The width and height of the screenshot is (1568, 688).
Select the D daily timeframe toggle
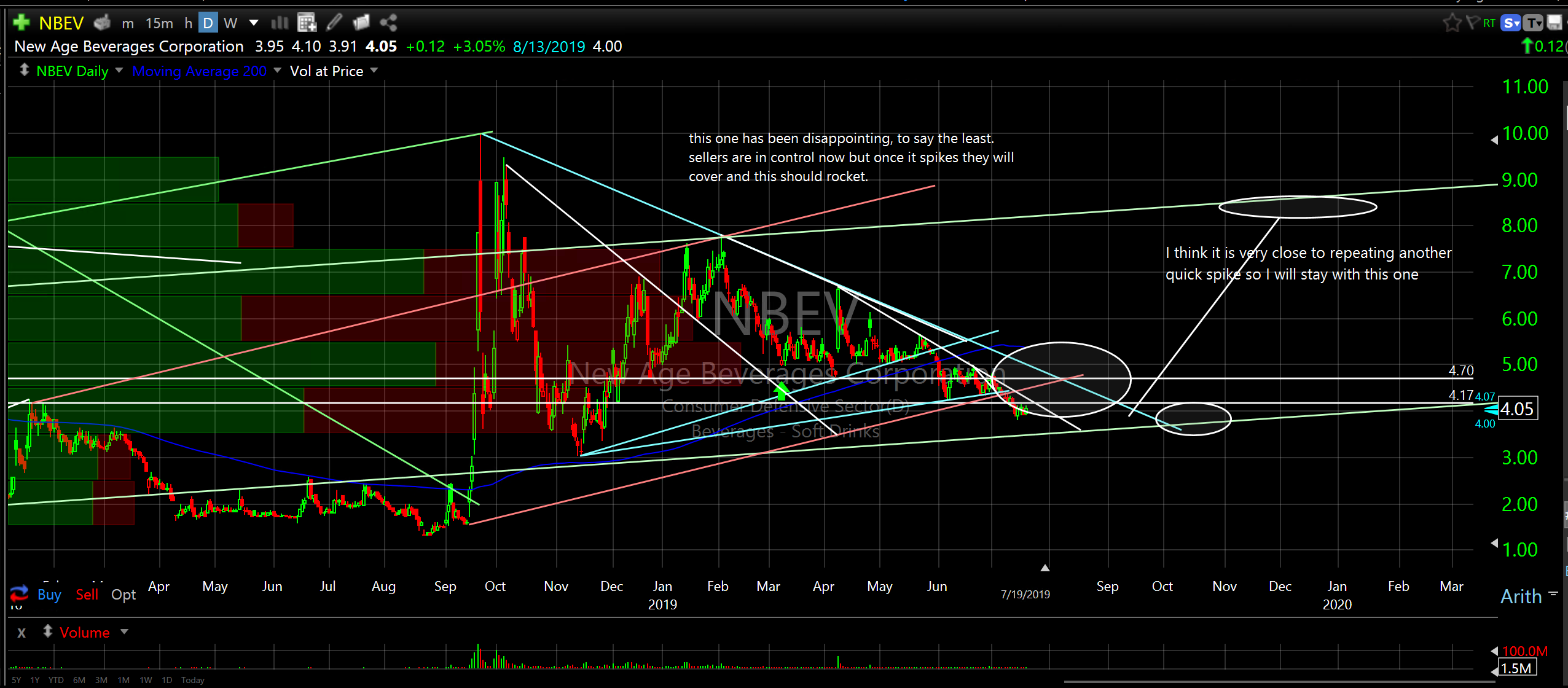point(208,23)
